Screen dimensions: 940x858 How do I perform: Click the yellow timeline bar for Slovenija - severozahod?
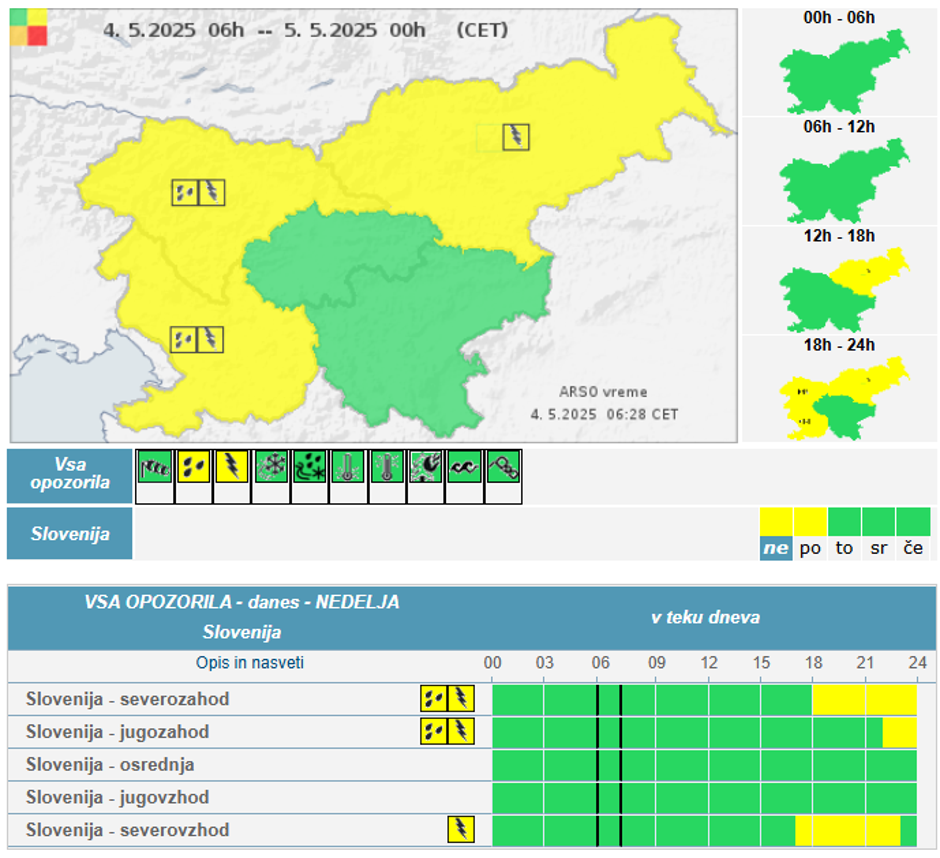pyautogui.click(x=864, y=700)
